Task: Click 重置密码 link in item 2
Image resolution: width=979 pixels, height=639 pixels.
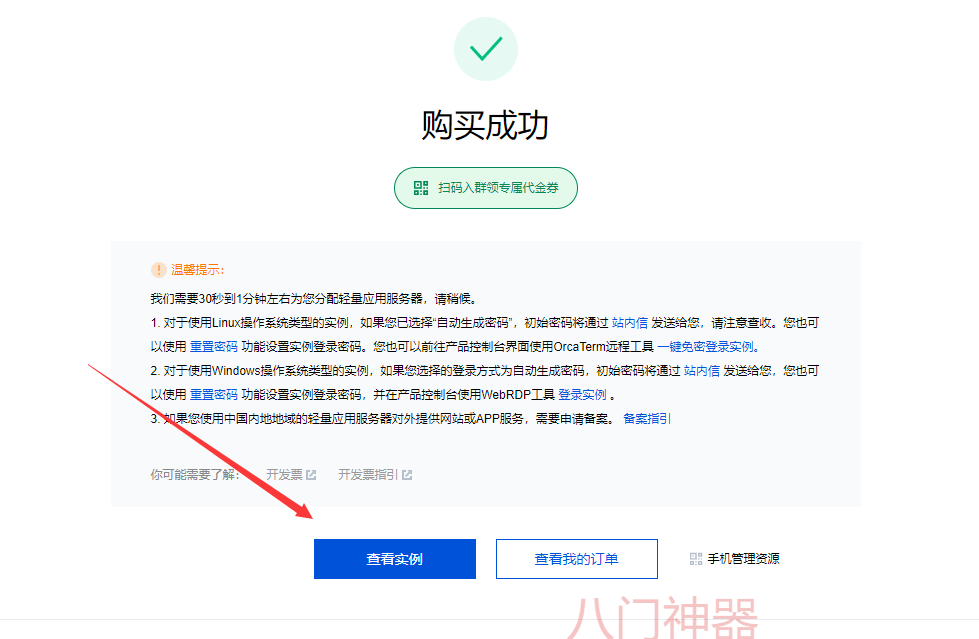Action: coord(214,394)
